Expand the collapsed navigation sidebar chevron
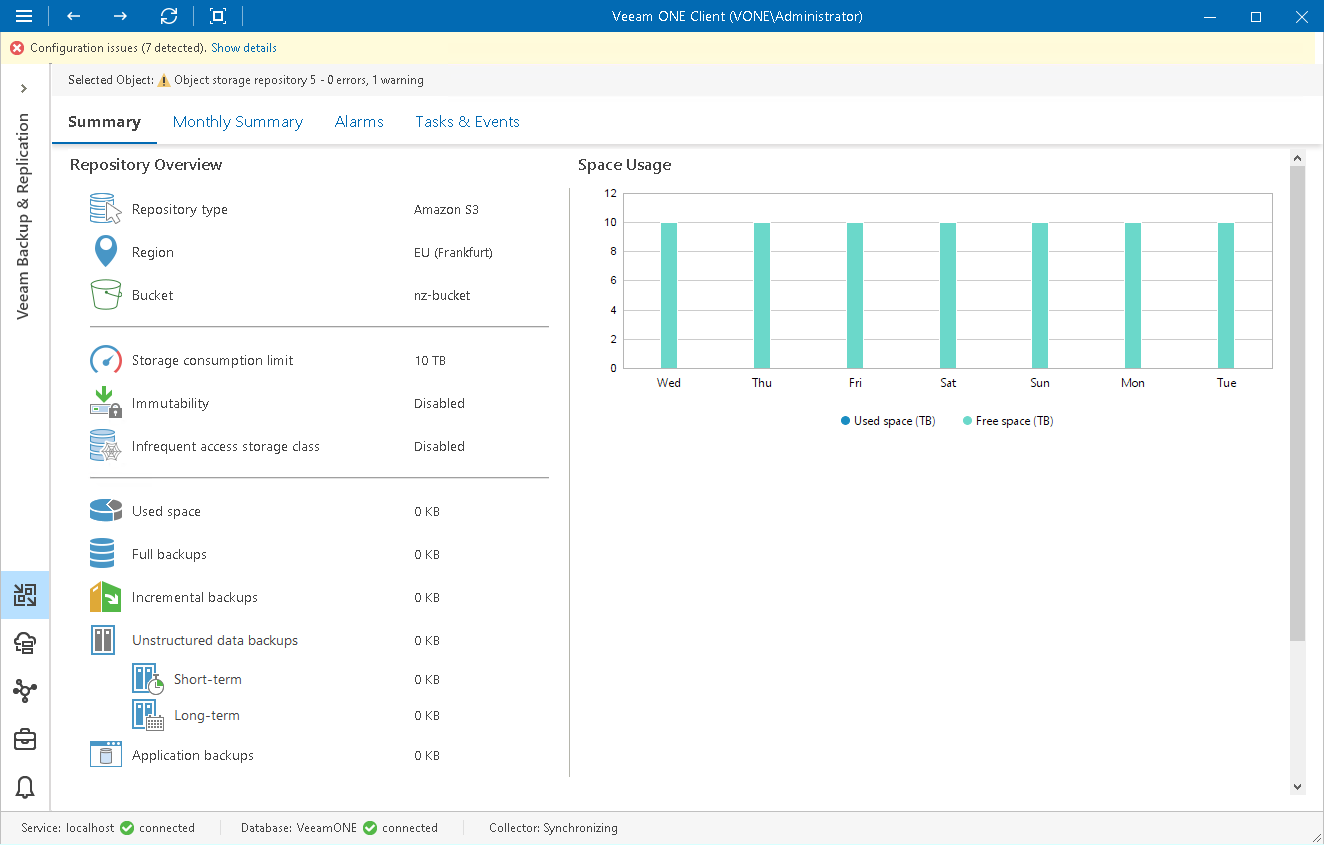Image resolution: width=1324 pixels, height=845 pixels. click(25, 88)
